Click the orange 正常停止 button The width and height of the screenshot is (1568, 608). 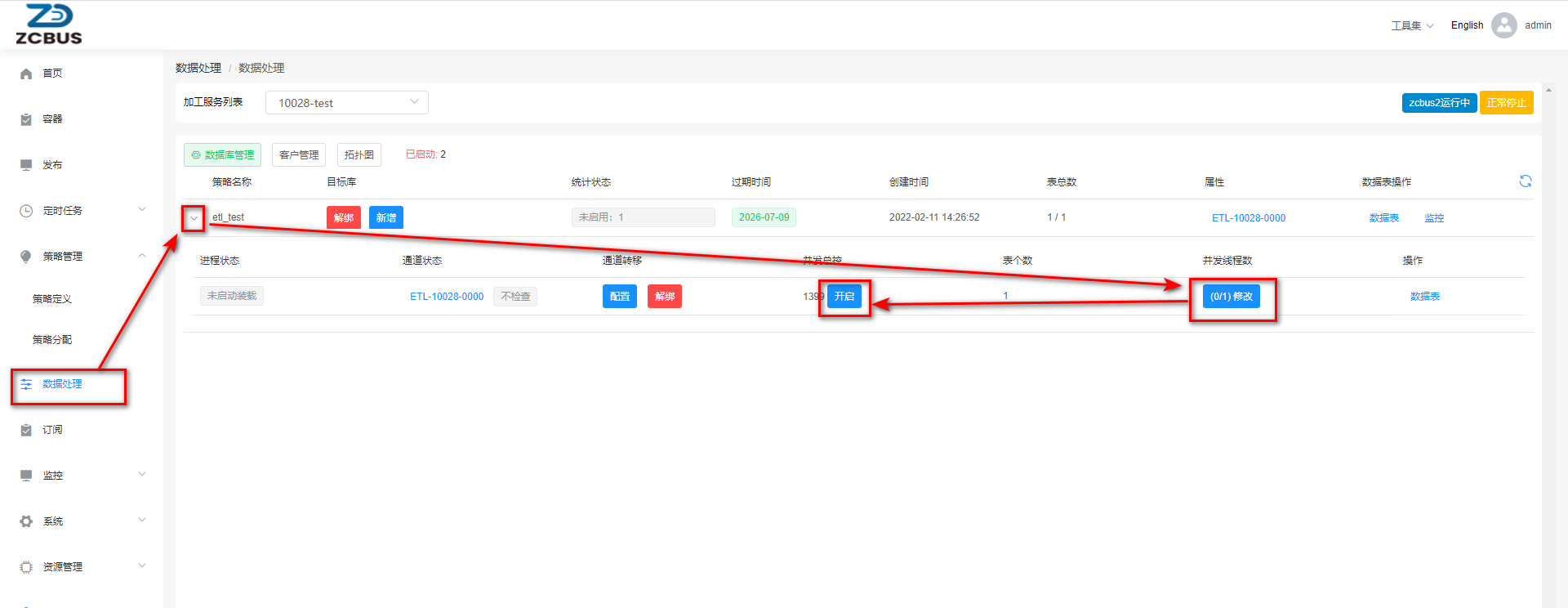tap(1506, 103)
